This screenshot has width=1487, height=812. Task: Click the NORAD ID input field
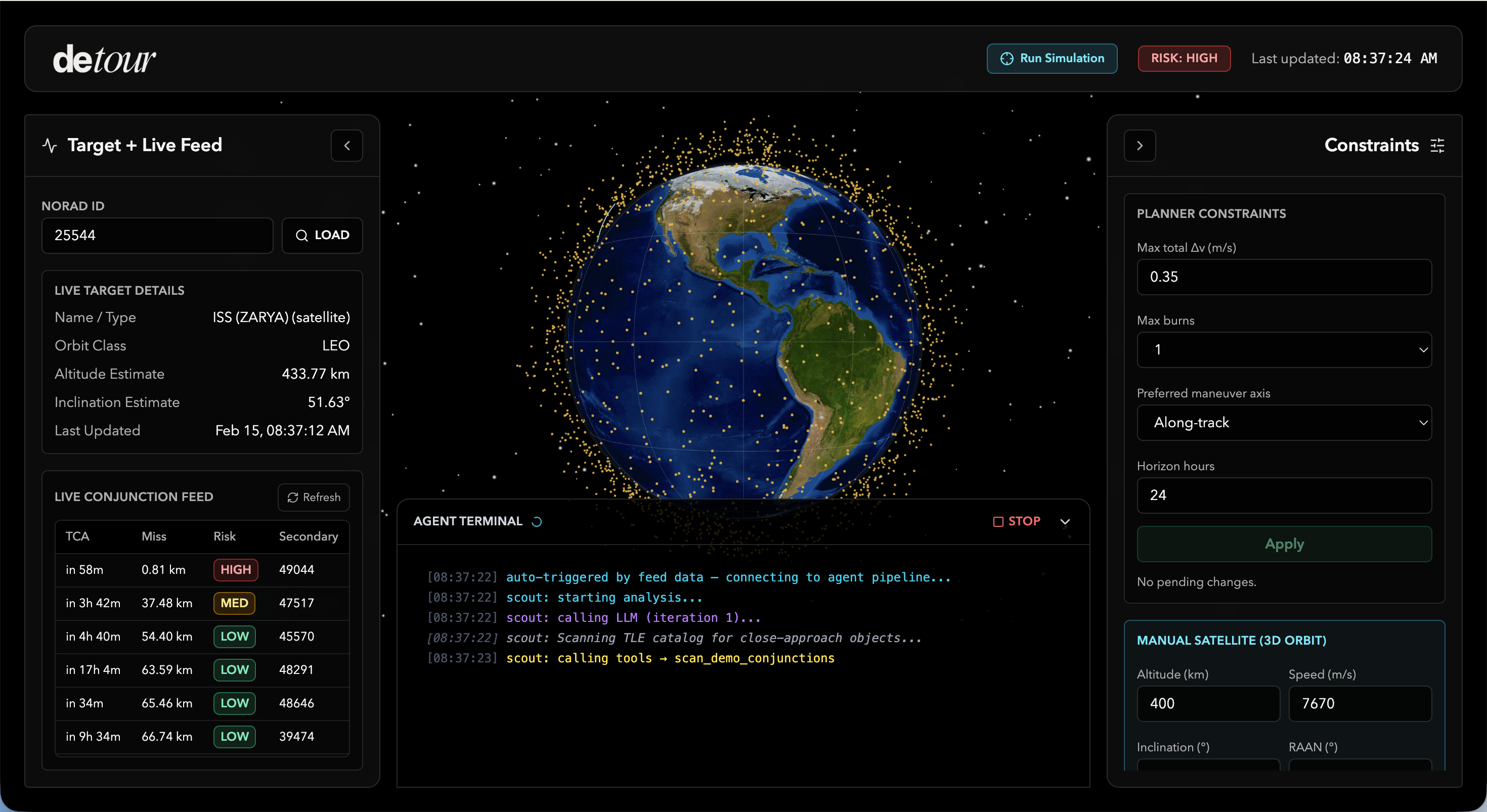click(157, 236)
